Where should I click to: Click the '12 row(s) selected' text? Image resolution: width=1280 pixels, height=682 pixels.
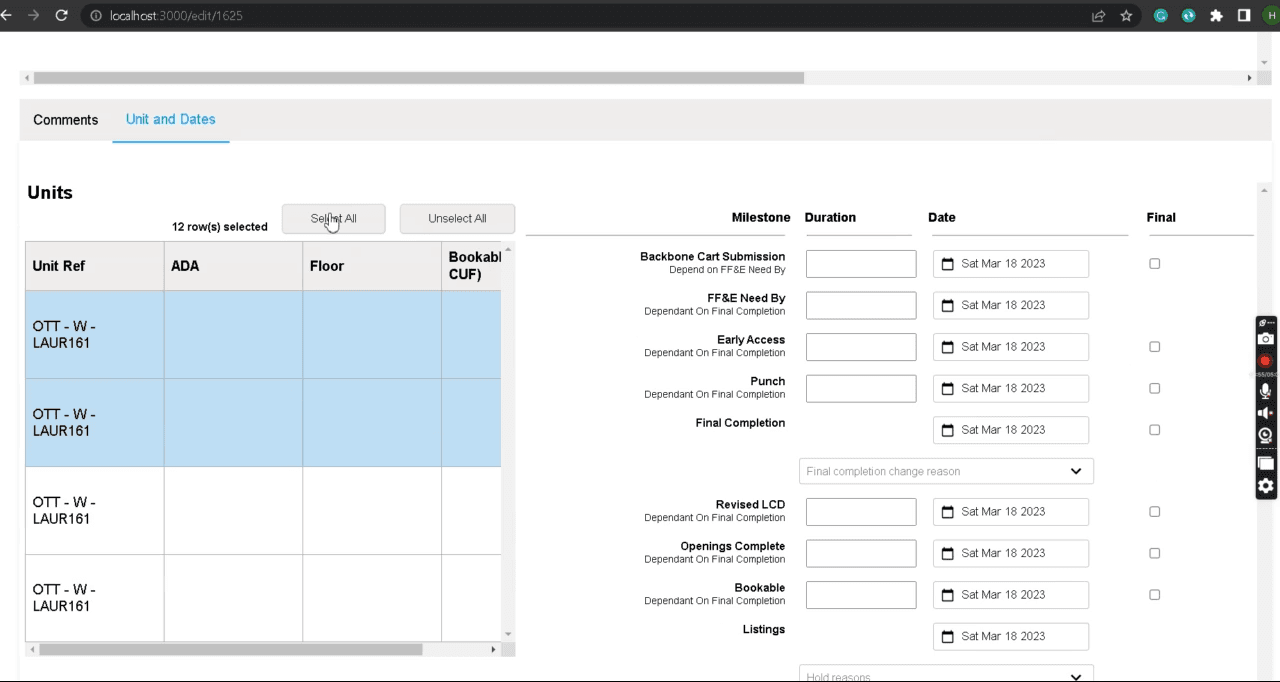click(220, 227)
